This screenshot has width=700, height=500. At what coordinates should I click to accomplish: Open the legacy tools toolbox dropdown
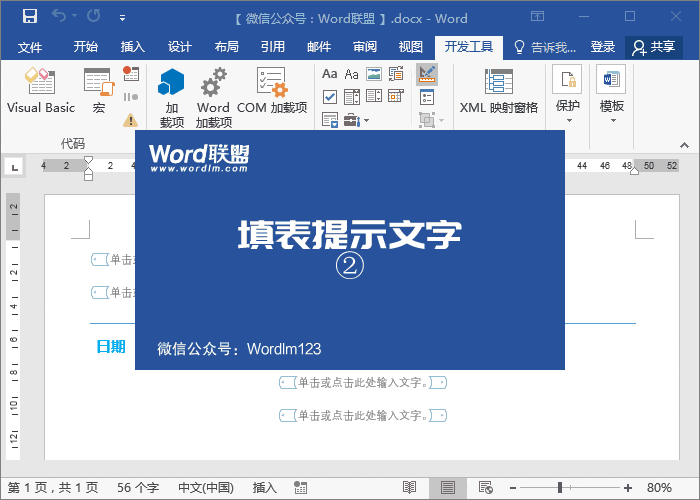click(356, 120)
